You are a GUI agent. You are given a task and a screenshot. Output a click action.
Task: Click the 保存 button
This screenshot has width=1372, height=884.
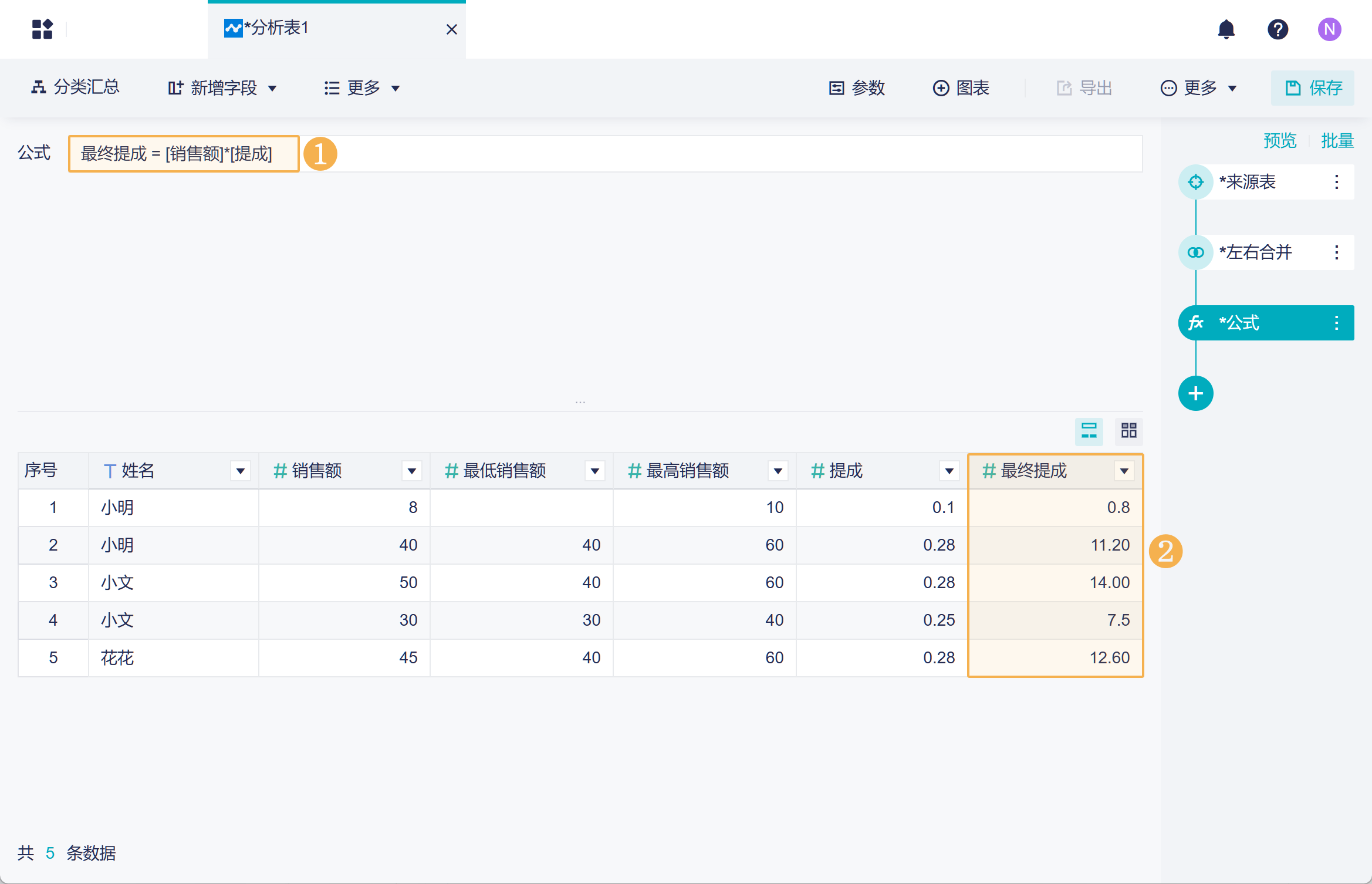(x=1313, y=88)
